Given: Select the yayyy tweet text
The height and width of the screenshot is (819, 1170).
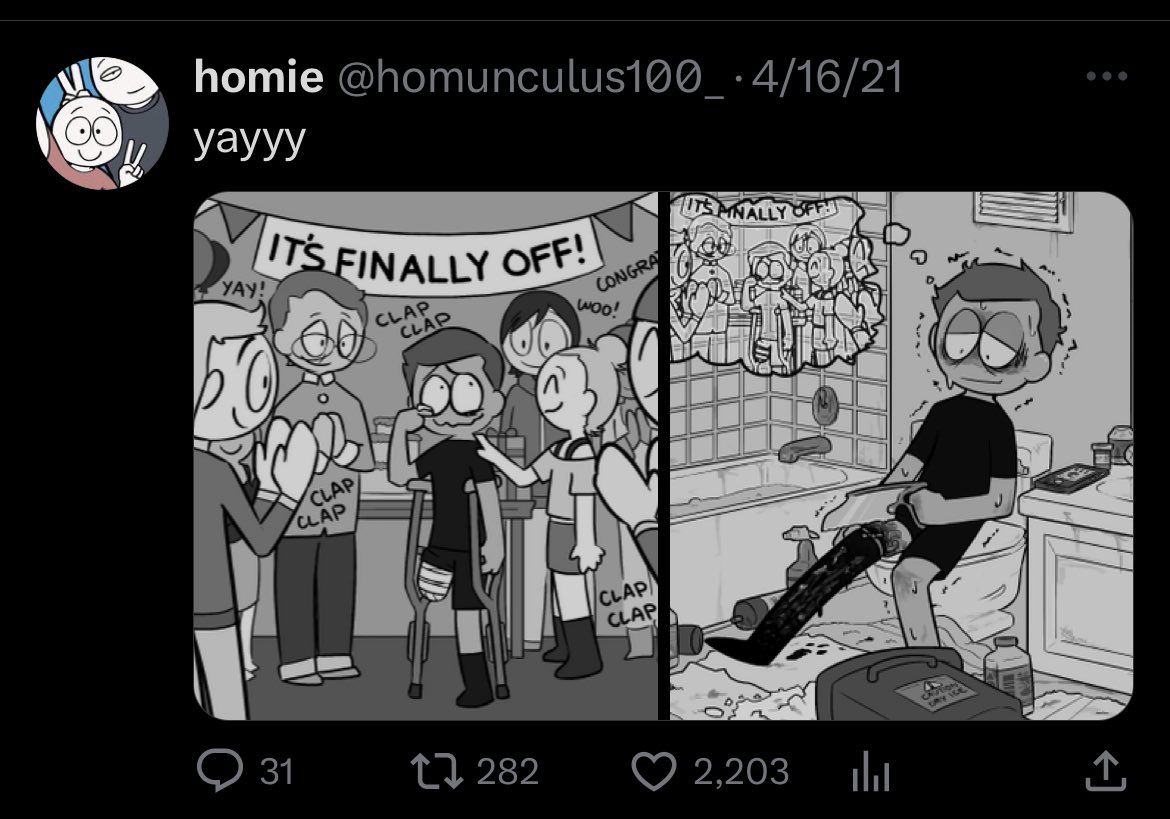Looking at the screenshot, I should [249, 140].
